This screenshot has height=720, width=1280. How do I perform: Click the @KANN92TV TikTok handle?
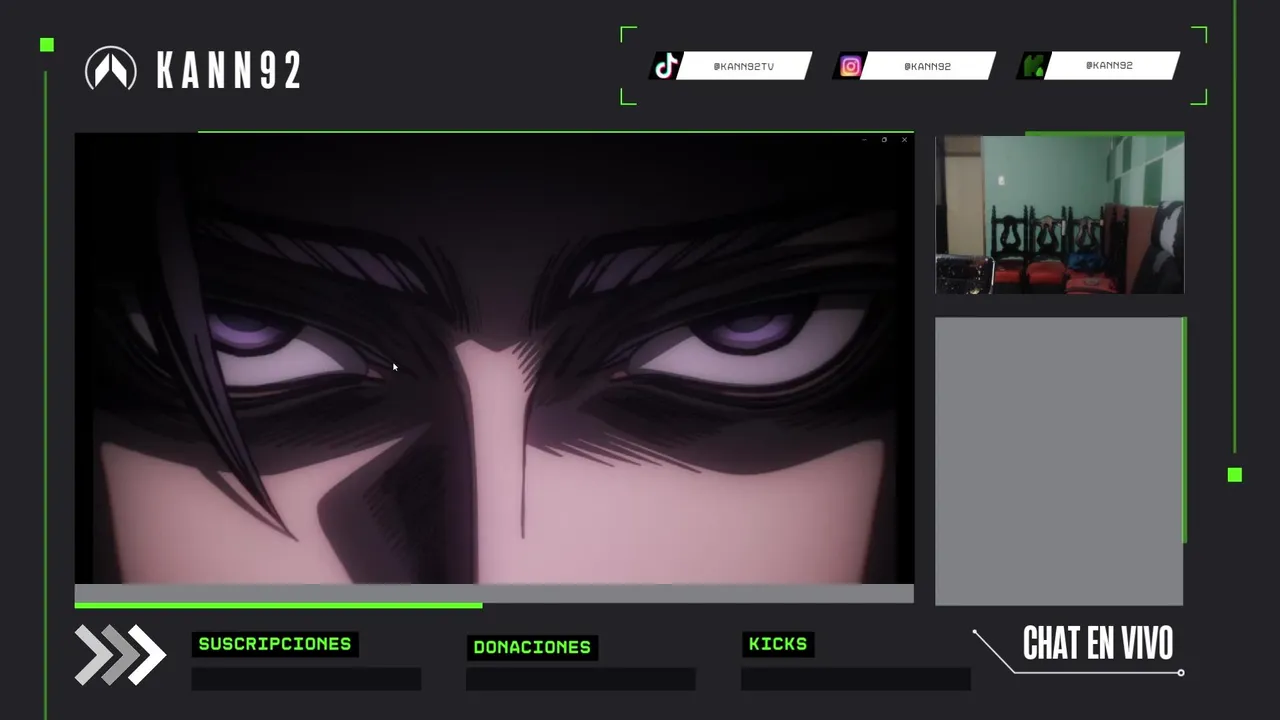pyautogui.click(x=743, y=66)
